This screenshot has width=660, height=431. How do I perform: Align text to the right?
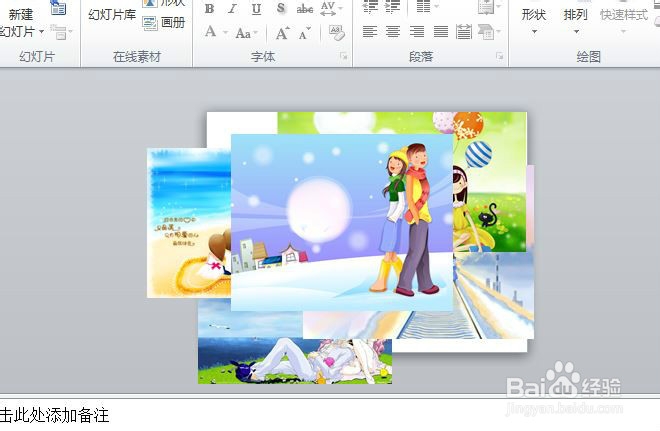pyautogui.click(x=417, y=32)
